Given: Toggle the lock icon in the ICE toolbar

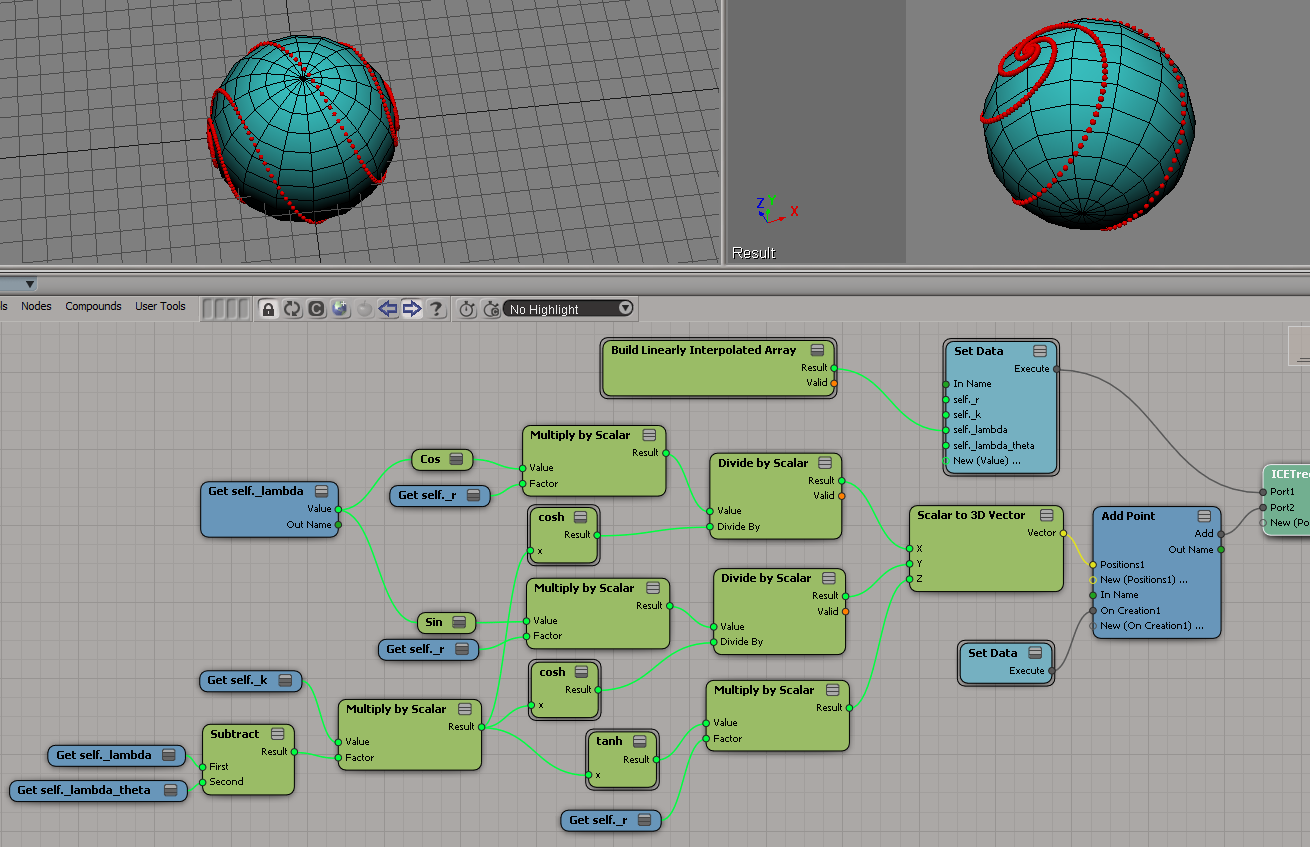Looking at the screenshot, I should coord(268,309).
